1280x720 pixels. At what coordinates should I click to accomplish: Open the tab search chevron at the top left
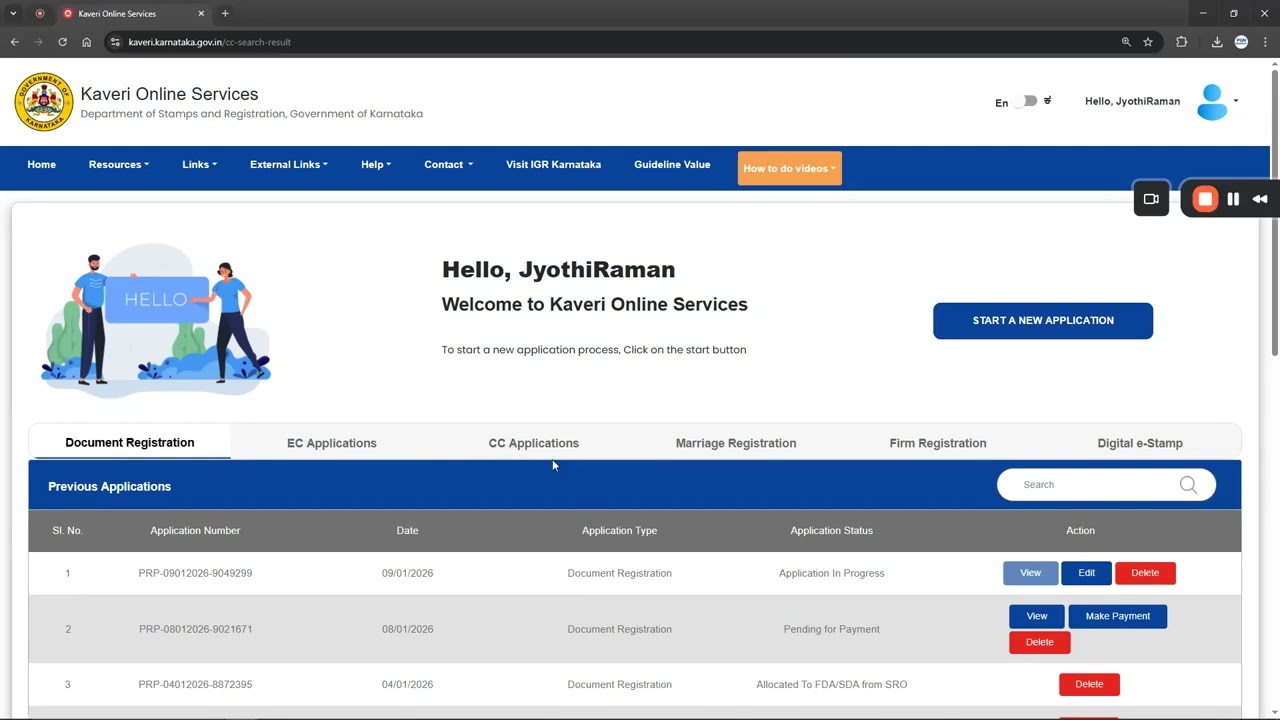[x=13, y=14]
